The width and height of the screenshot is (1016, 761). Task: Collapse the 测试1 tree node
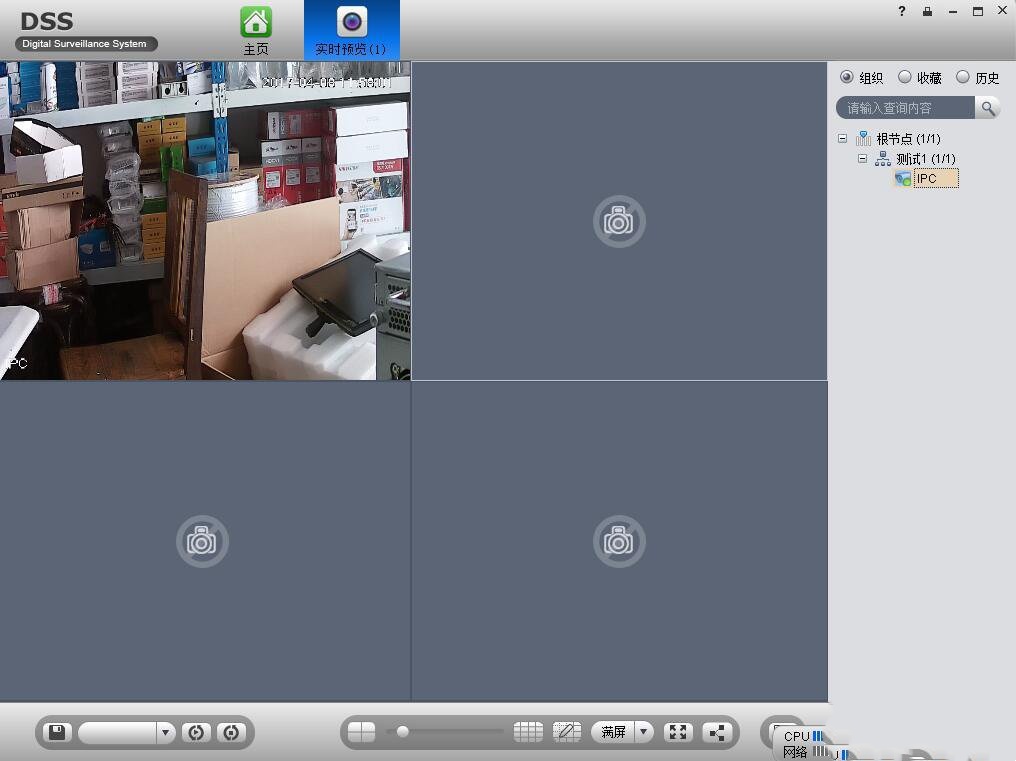[x=862, y=159]
